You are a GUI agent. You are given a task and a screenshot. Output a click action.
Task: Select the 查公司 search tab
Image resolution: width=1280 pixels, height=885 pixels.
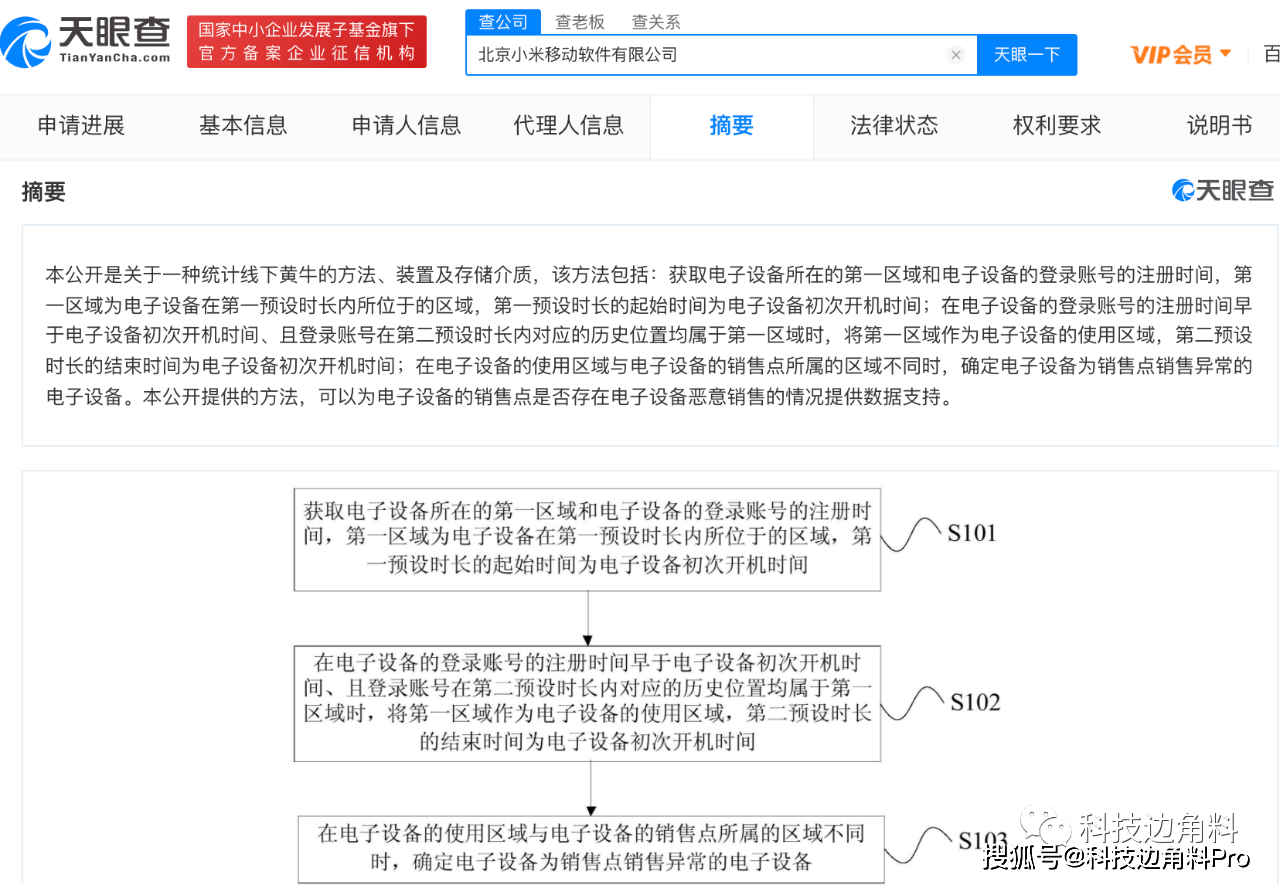[x=503, y=22]
